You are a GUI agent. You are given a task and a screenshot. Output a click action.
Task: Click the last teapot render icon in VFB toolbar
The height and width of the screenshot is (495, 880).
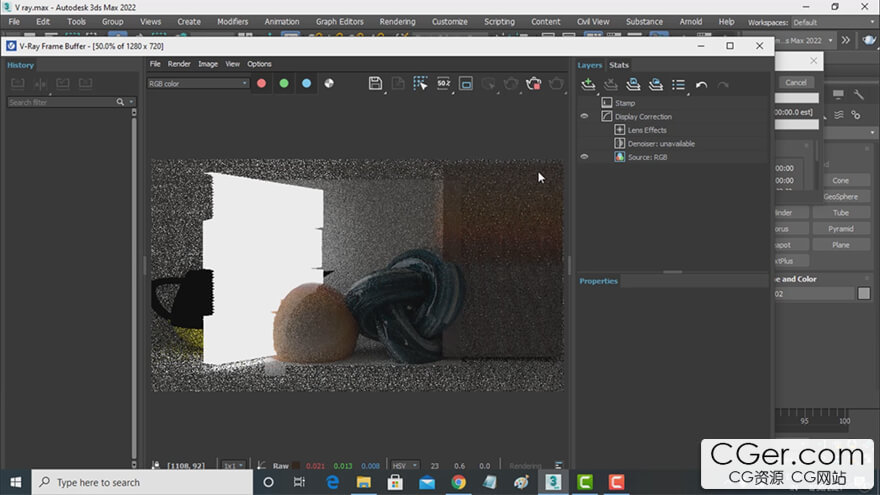tap(556, 84)
